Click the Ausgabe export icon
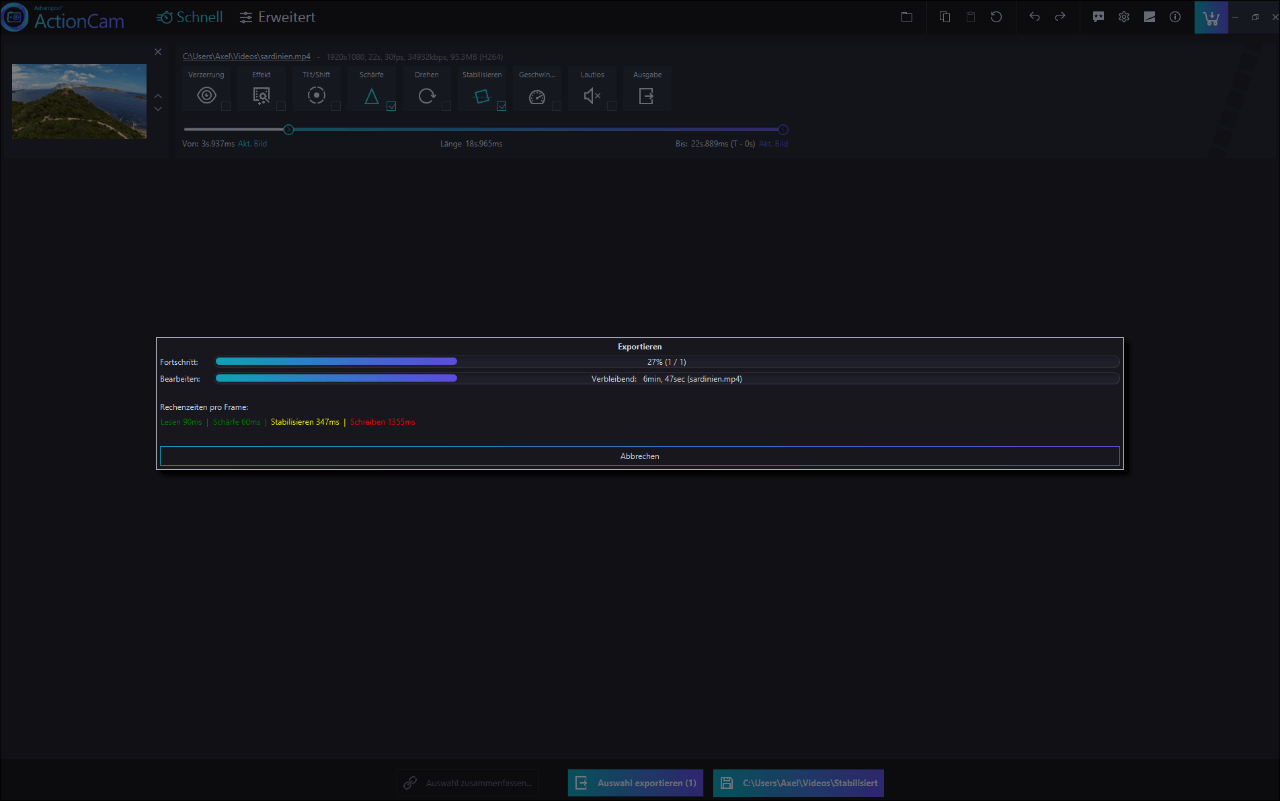This screenshot has width=1280, height=801. (647, 96)
